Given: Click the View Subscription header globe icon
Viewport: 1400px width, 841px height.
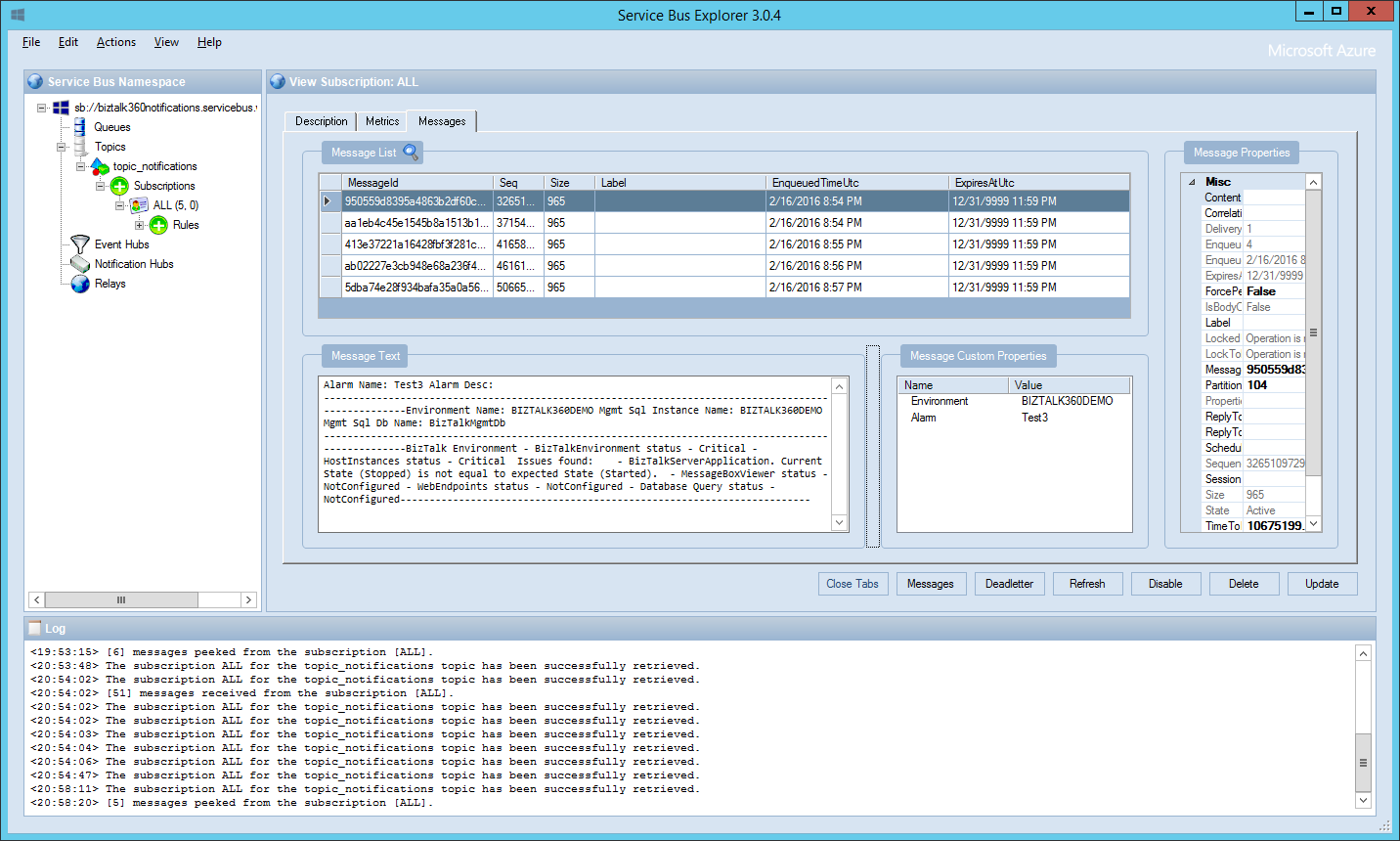Looking at the screenshot, I should tap(278, 82).
